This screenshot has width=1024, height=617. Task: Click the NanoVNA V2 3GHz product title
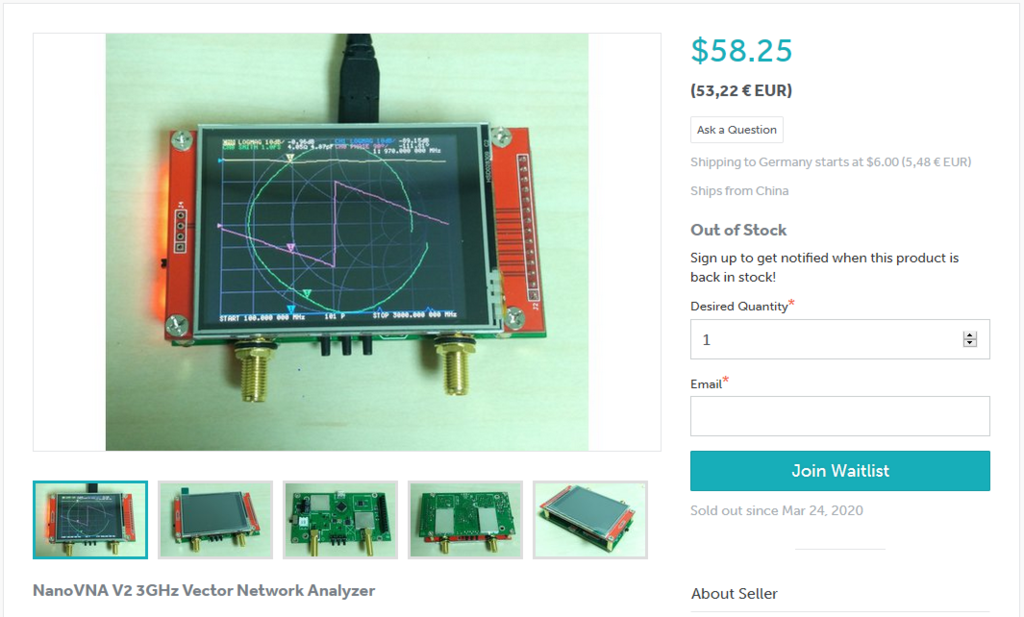click(x=204, y=590)
